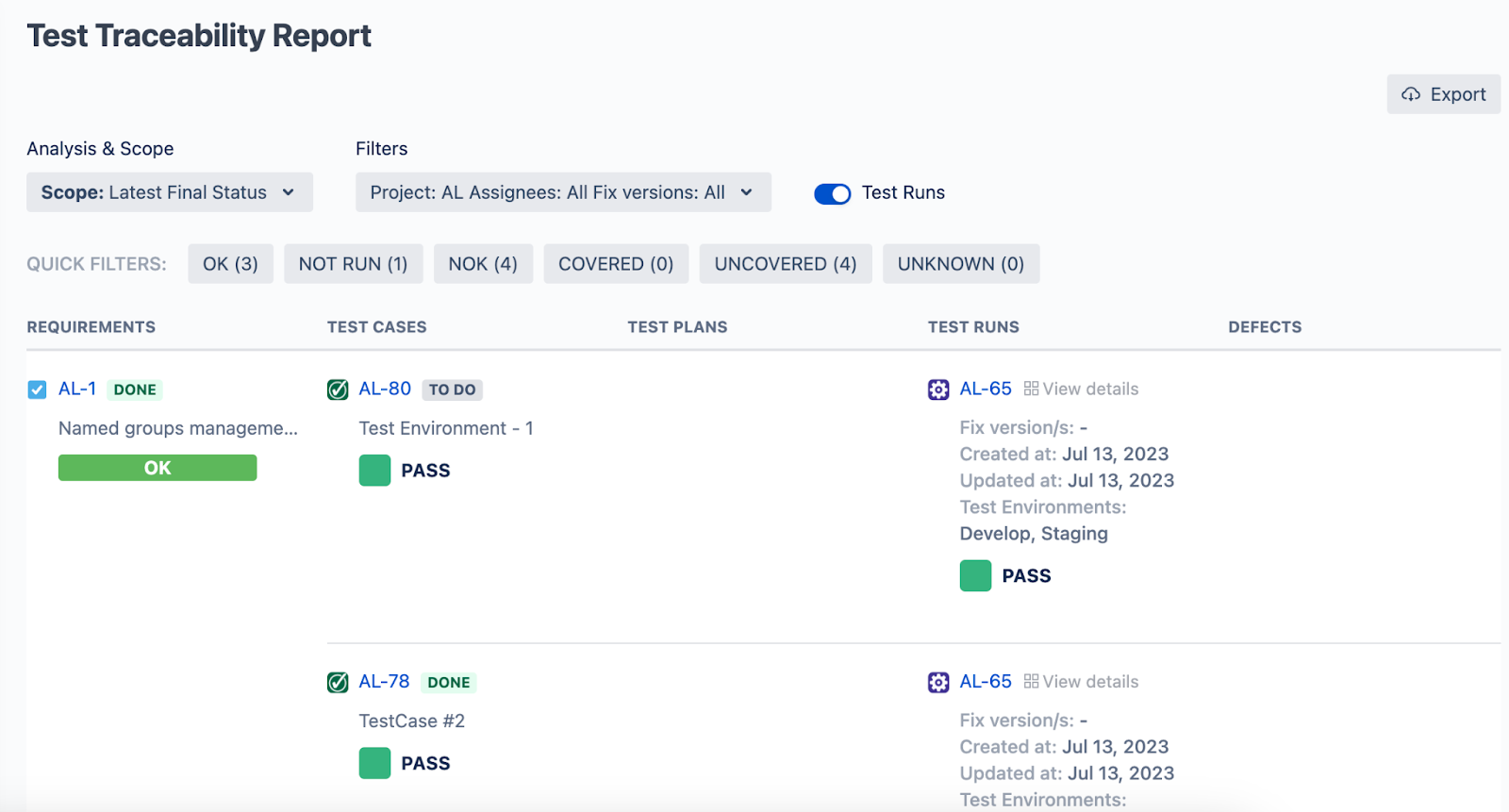Click the second AL-65 test run icon
The height and width of the screenshot is (812, 1509).
tap(938, 682)
